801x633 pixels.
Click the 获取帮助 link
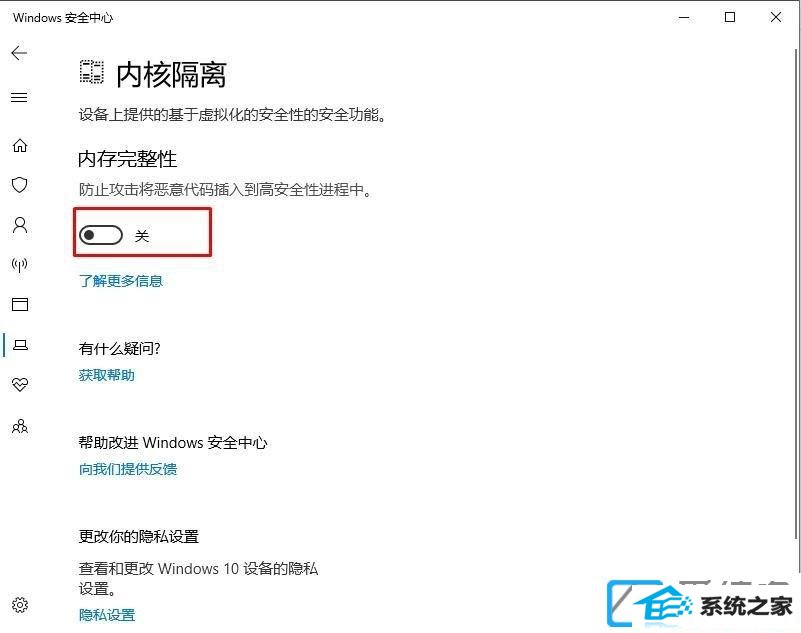107,376
